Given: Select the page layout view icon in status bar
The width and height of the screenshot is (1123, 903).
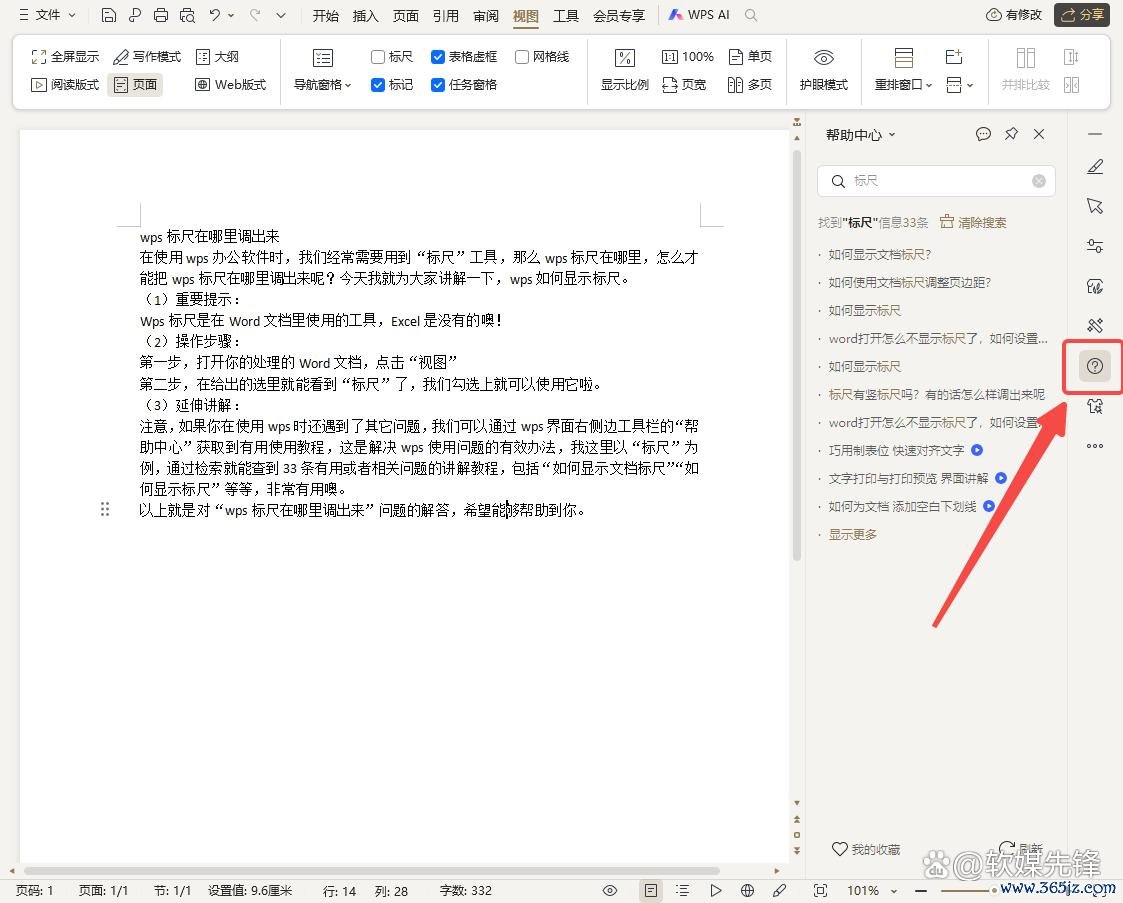Looking at the screenshot, I should (650, 890).
